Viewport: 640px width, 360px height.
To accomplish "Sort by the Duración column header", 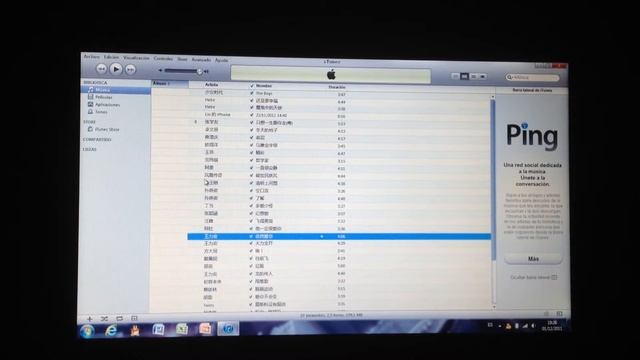I will 337,87.
